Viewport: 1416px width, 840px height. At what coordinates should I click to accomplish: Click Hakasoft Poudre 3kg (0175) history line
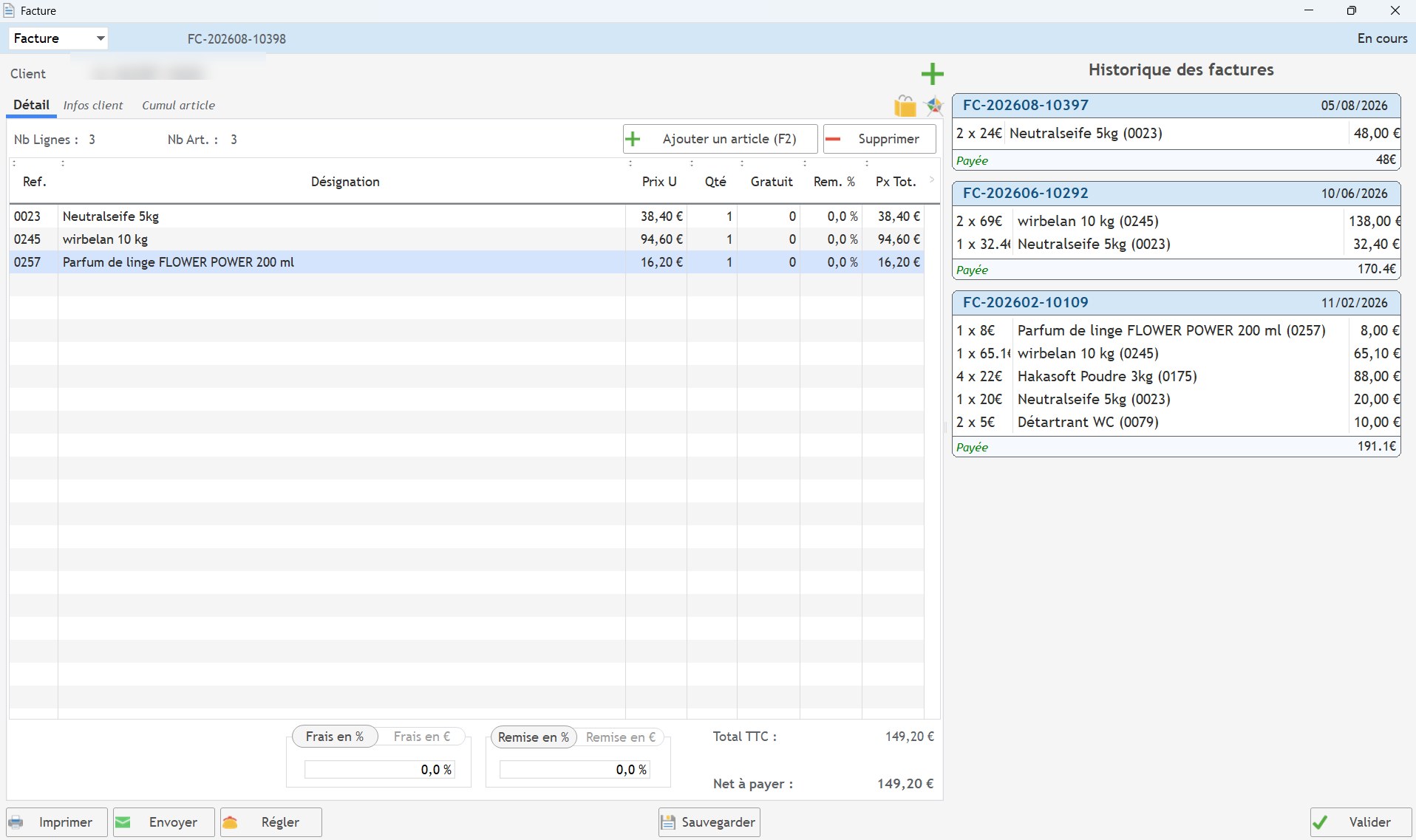tap(1177, 376)
